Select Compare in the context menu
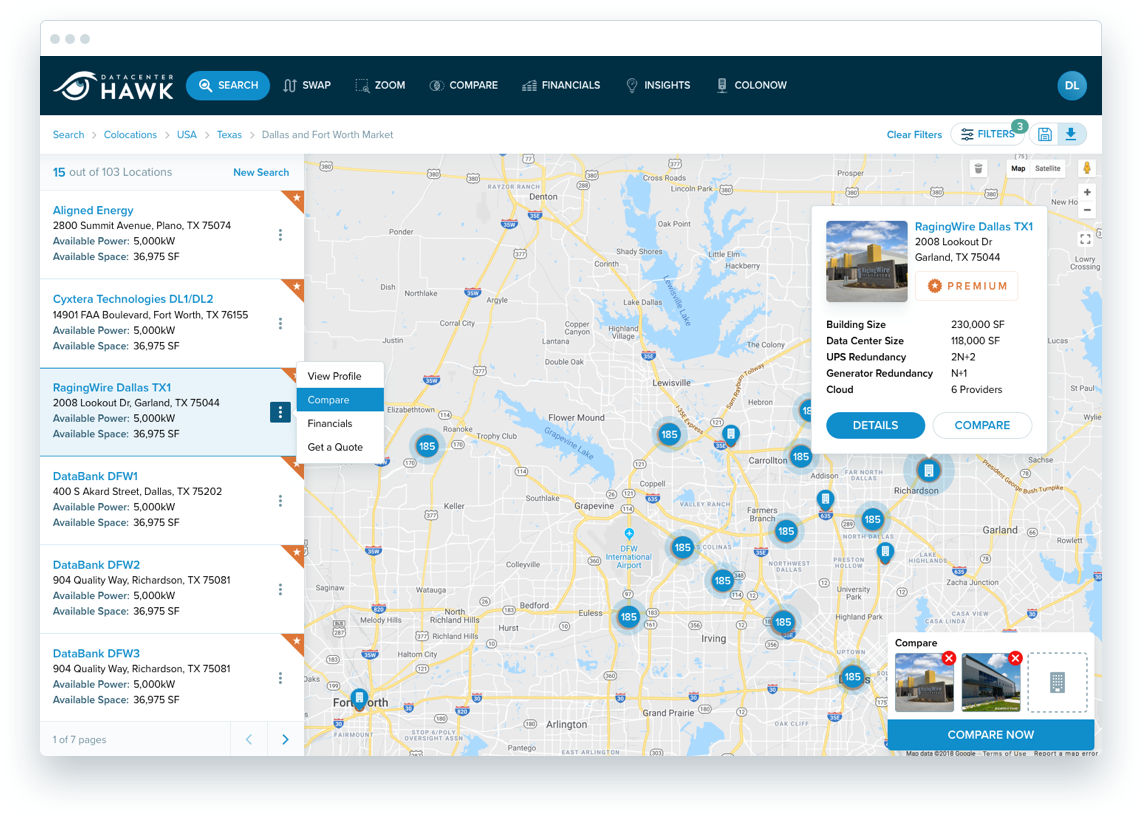 click(340, 400)
